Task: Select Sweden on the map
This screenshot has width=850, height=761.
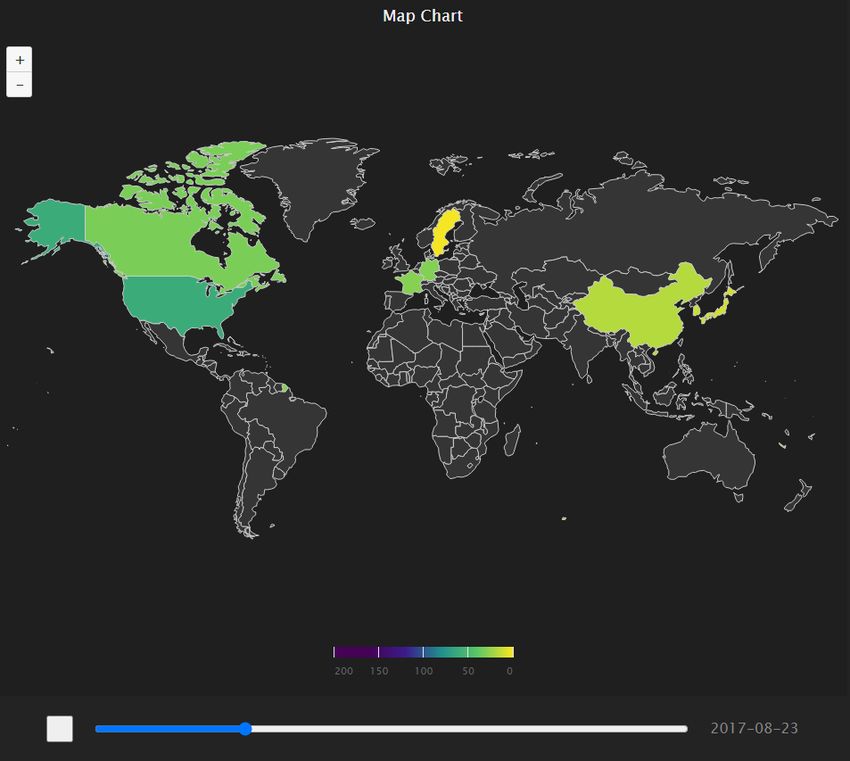Action: [446, 233]
